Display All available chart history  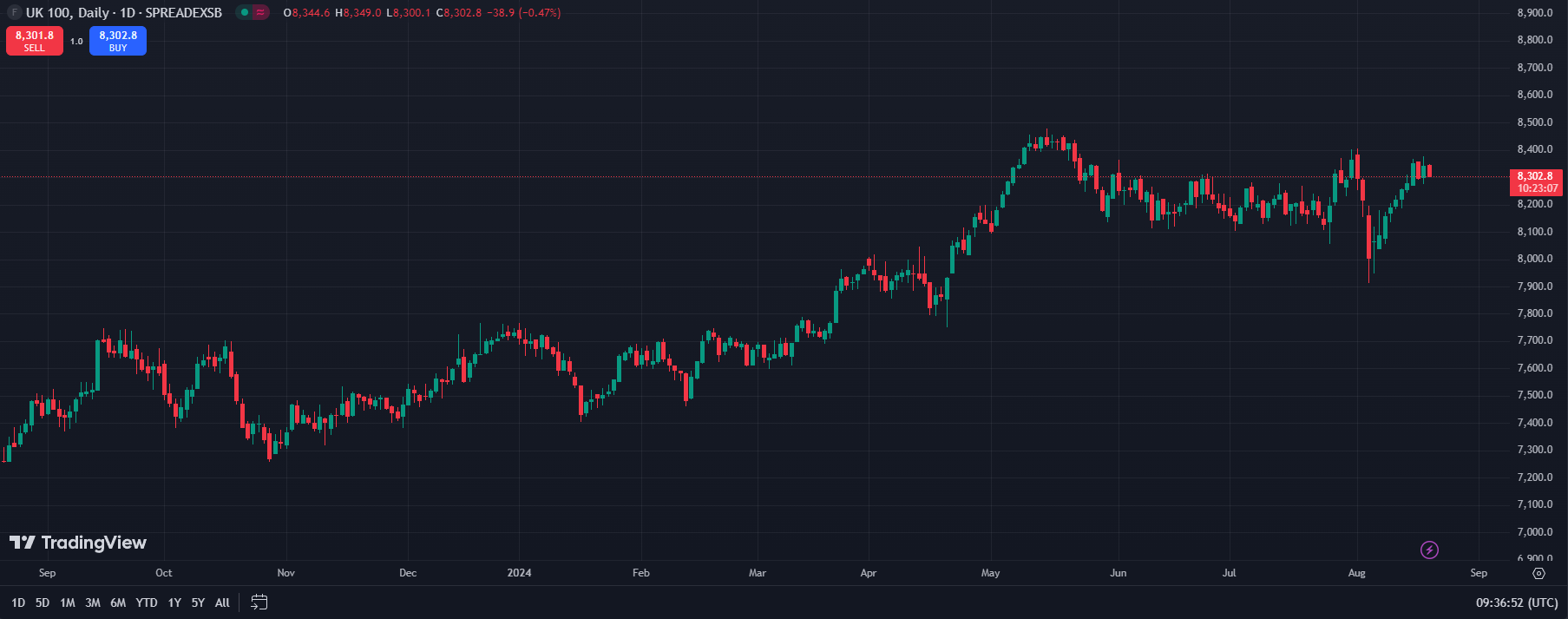pos(222,603)
